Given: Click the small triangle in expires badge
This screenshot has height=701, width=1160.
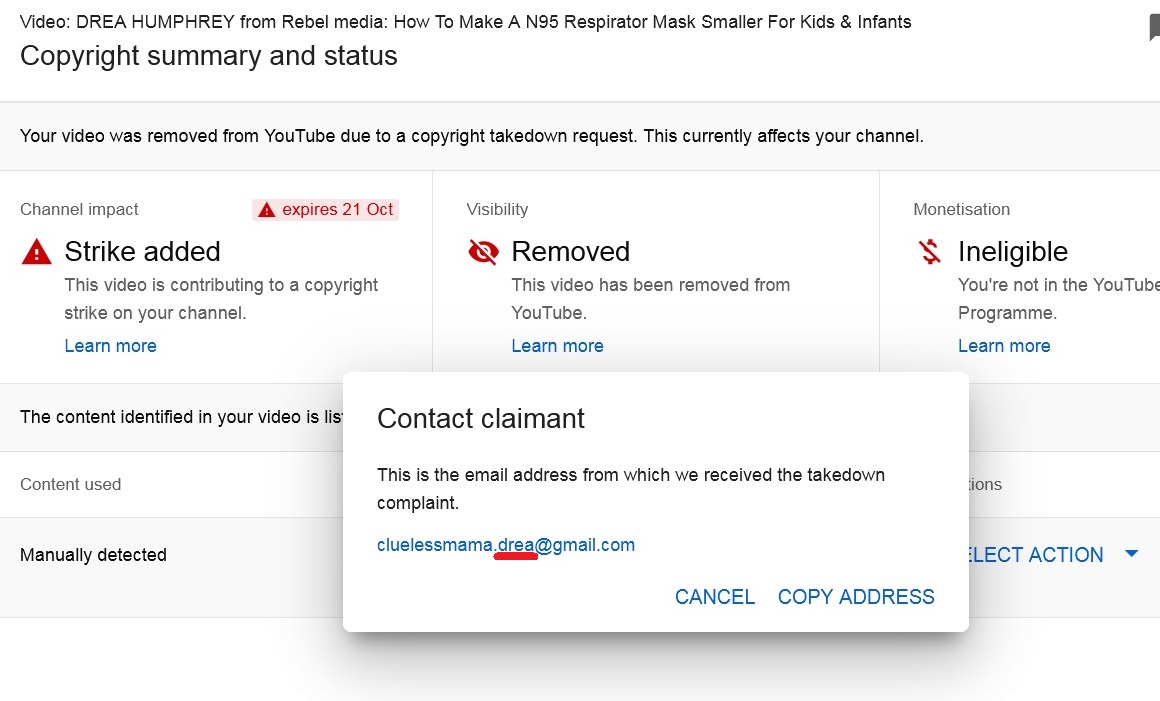Looking at the screenshot, I should [266, 210].
